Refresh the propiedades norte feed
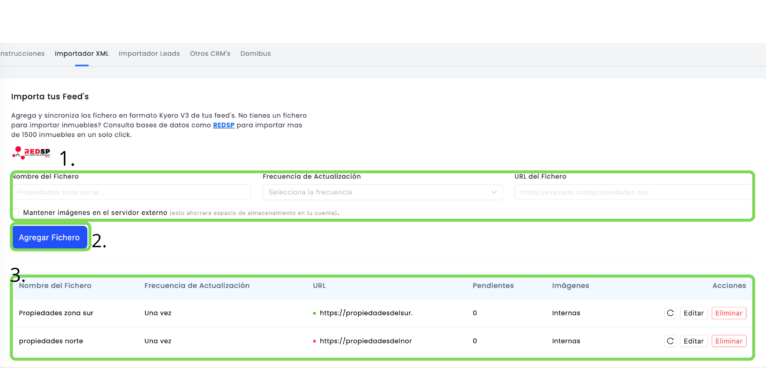Viewport: 768px width, 368px height. 670,341
